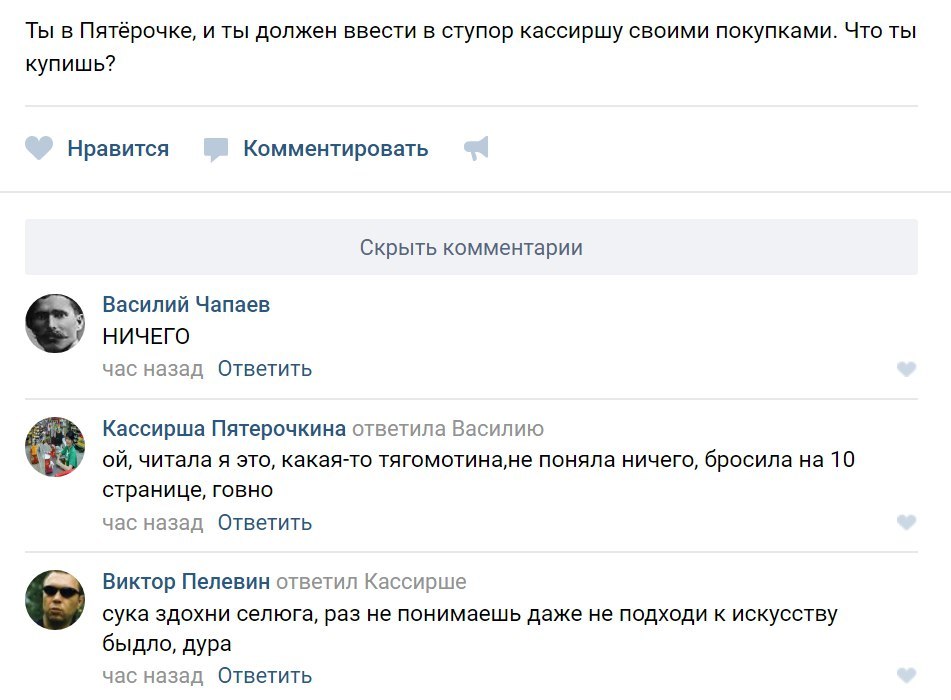Reply to Василий Чапаев's НИЧЕГО comment
The height and width of the screenshot is (700, 951).
click(265, 369)
